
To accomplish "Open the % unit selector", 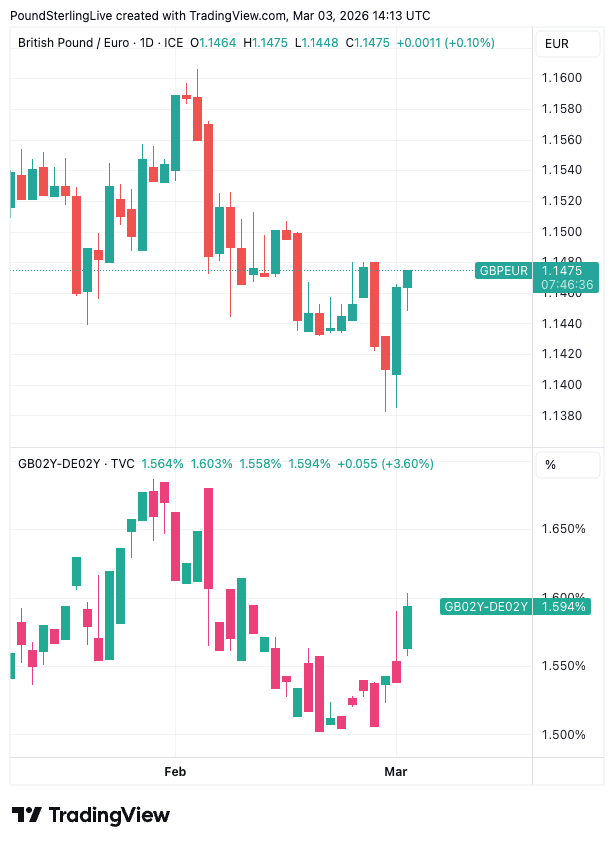I will tap(550, 464).
